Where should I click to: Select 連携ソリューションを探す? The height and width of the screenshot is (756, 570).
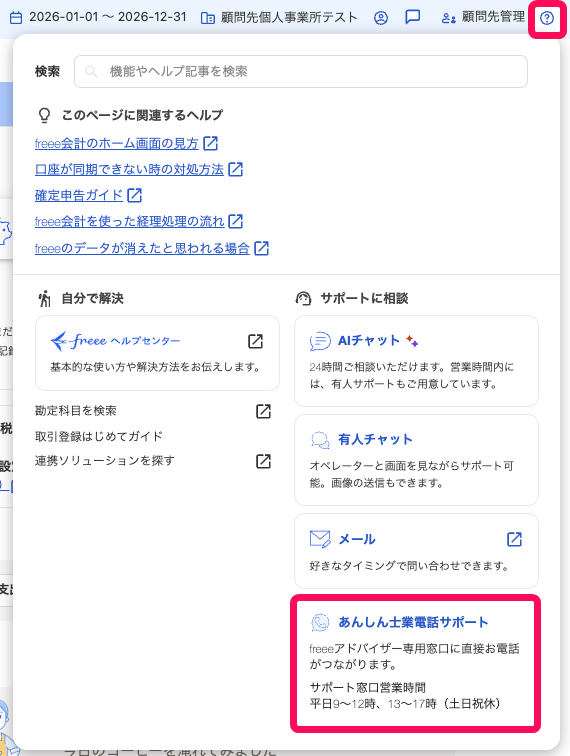tap(105, 461)
